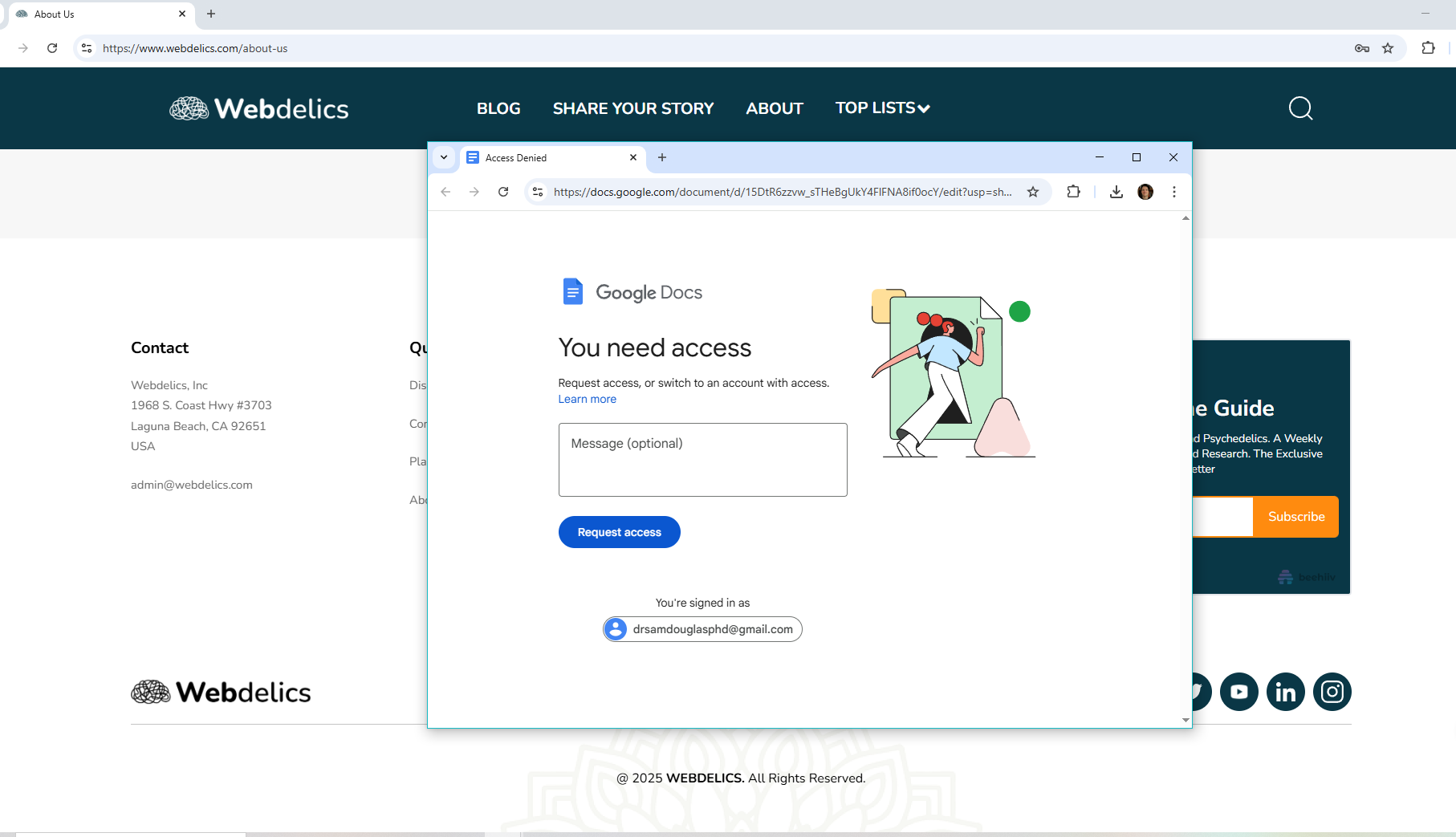Screen dimensions: 1456x837
Task: Click the Request access button
Action: coord(620,532)
